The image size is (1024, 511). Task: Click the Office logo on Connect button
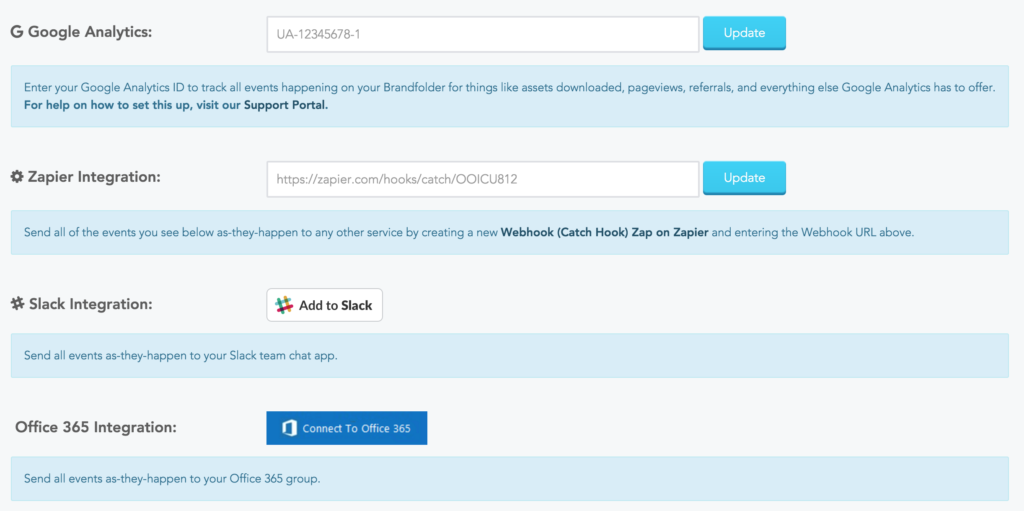pos(290,429)
